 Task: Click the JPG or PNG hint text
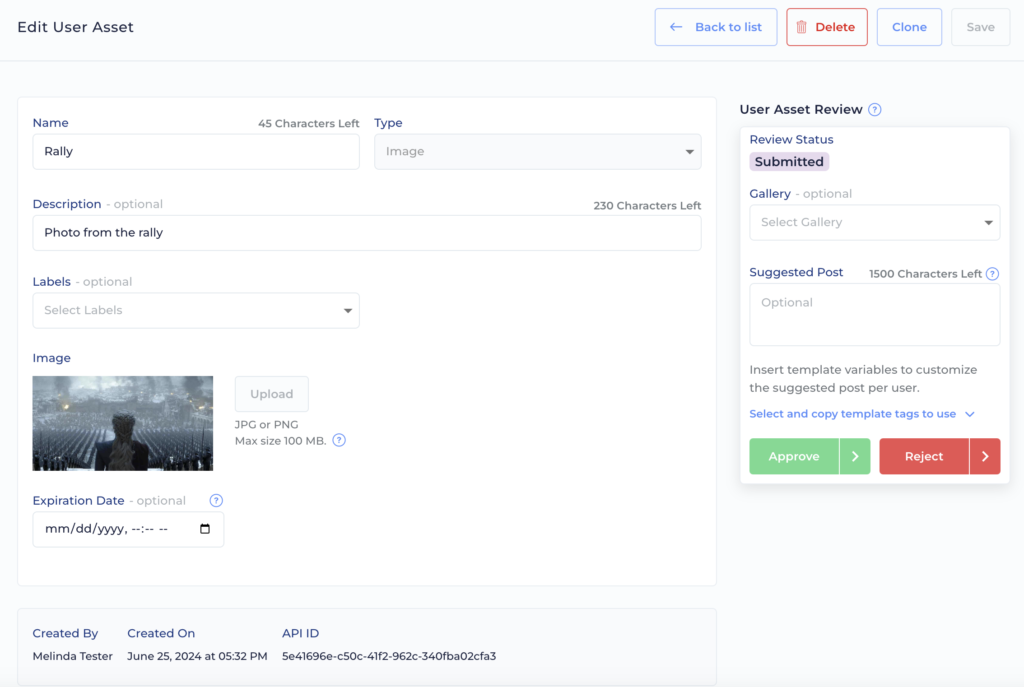click(x=266, y=424)
